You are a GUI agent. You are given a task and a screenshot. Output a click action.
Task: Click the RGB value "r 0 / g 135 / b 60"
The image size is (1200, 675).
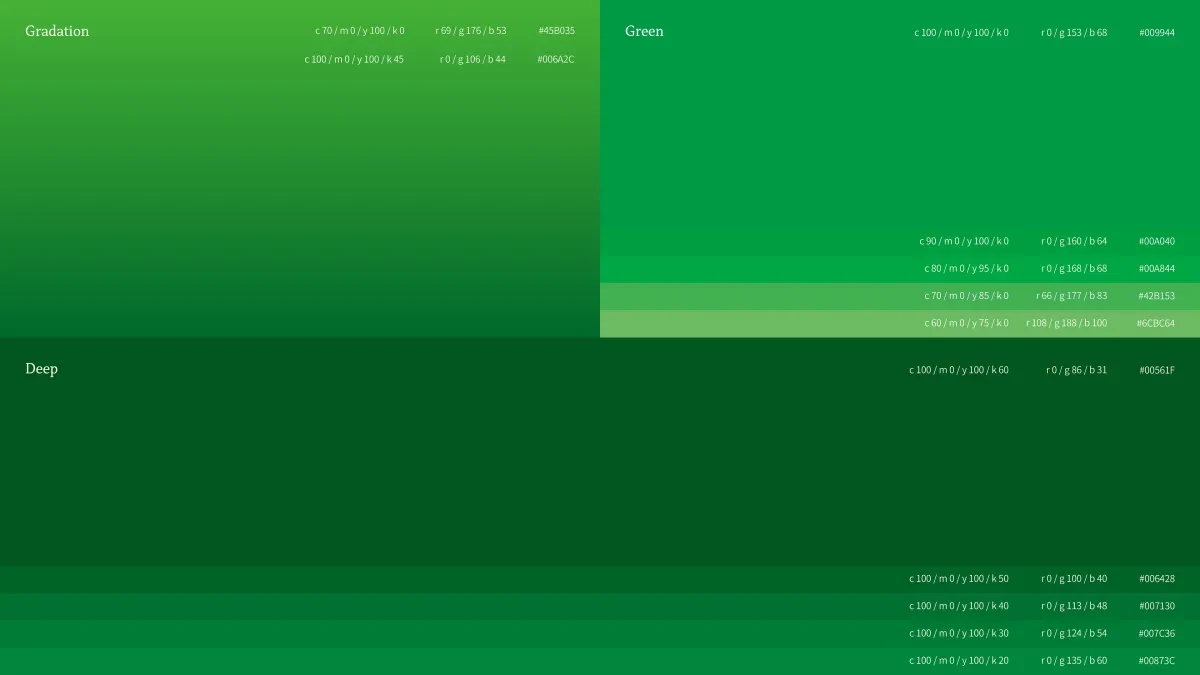coord(1074,660)
